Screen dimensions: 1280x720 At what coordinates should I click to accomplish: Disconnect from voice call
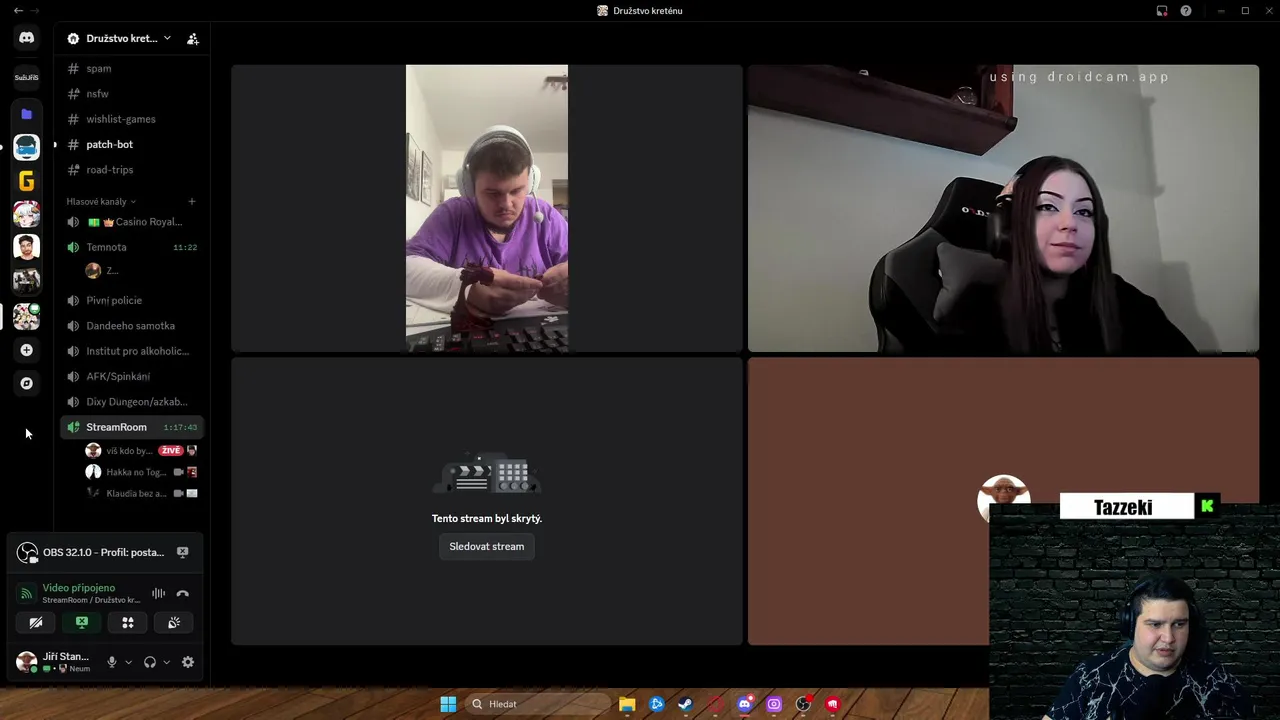tap(182, 593)
